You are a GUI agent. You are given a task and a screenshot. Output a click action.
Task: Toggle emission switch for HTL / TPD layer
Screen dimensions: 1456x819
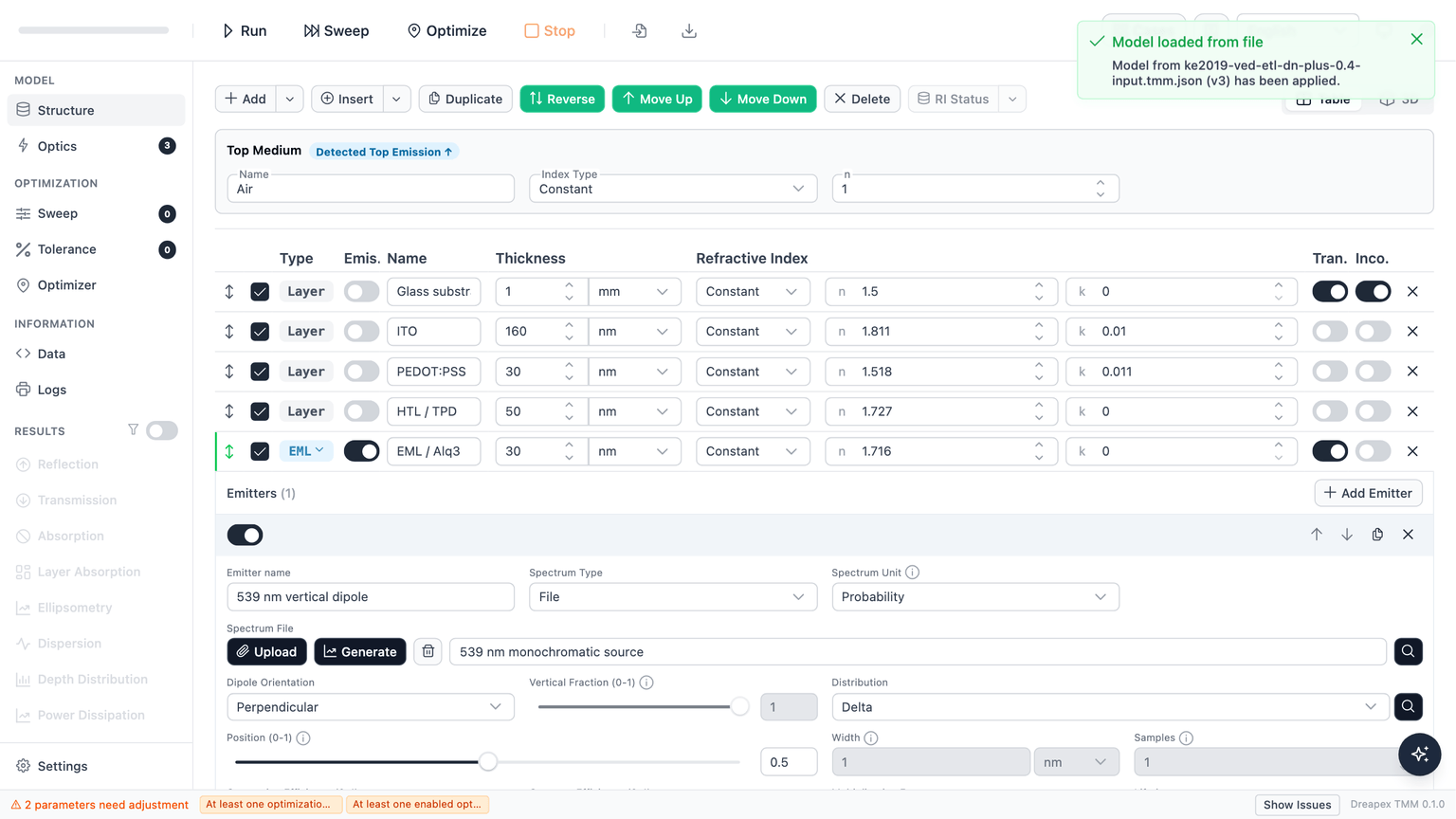coord(361,411)
